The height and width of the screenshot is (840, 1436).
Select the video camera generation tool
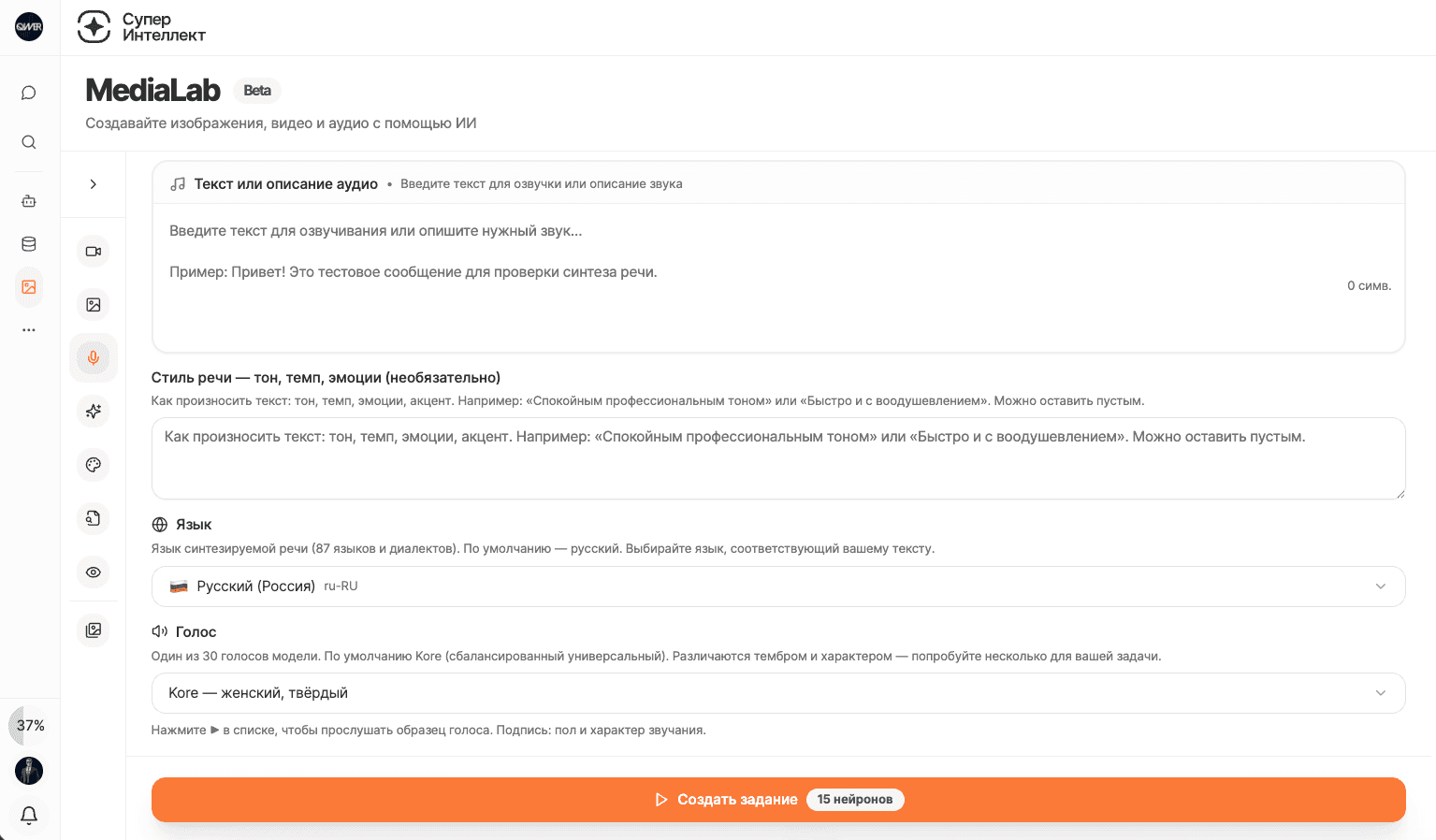pos(94,252)
